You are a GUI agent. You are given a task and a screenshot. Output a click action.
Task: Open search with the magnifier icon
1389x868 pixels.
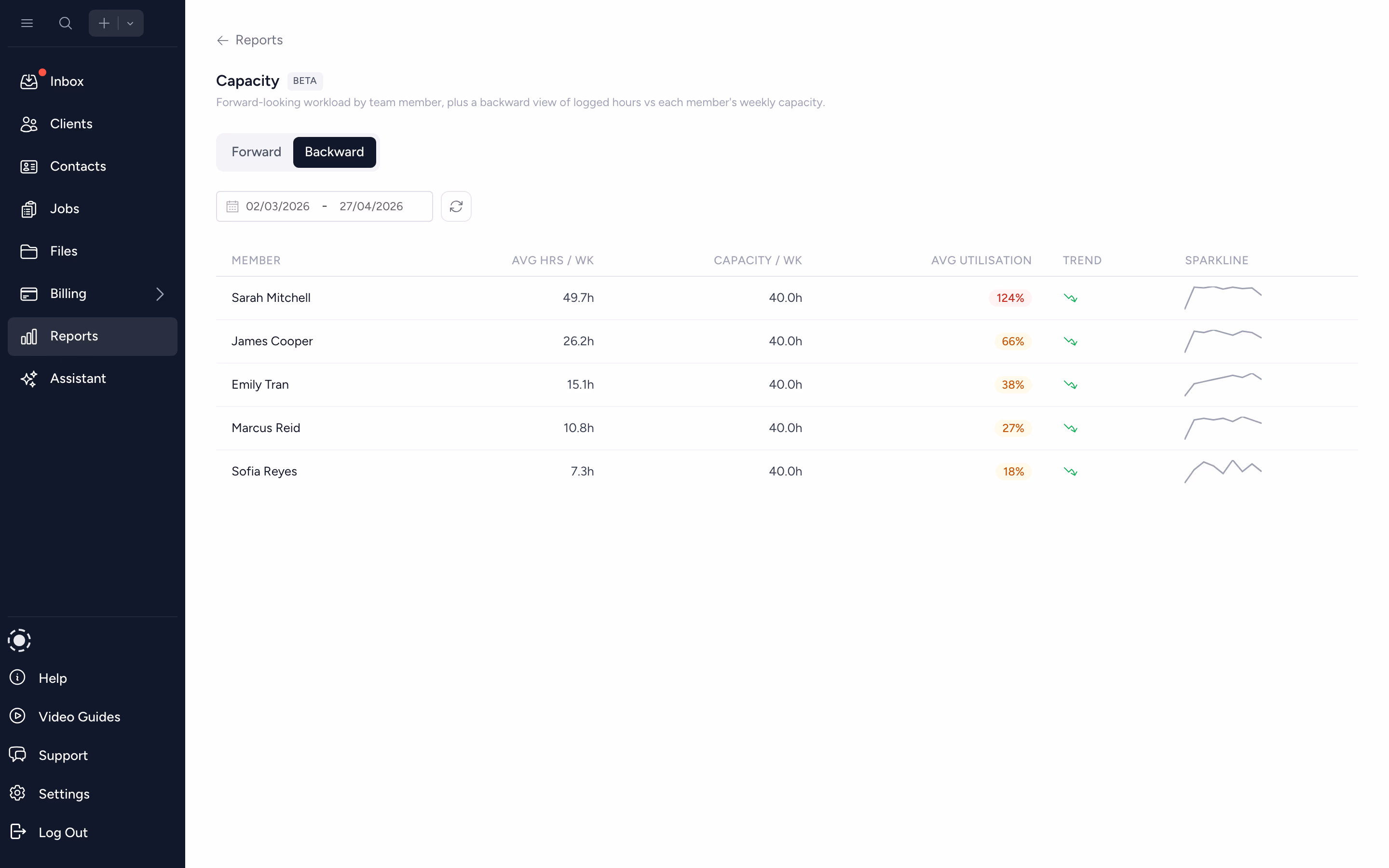(66, 23)
